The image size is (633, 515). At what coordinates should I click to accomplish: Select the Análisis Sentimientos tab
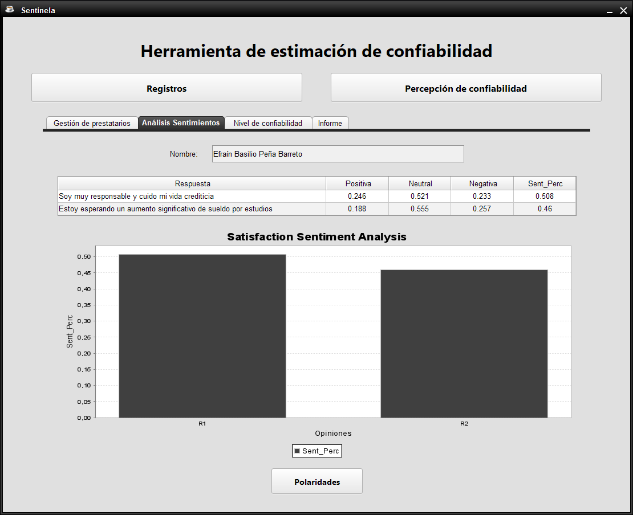pos(181,123)
